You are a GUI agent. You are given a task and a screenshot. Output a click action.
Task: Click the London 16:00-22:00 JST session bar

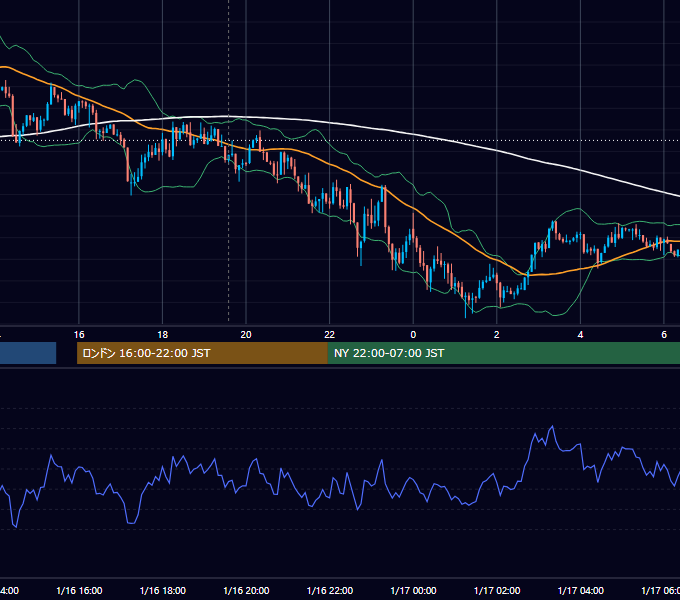[202, 353]
